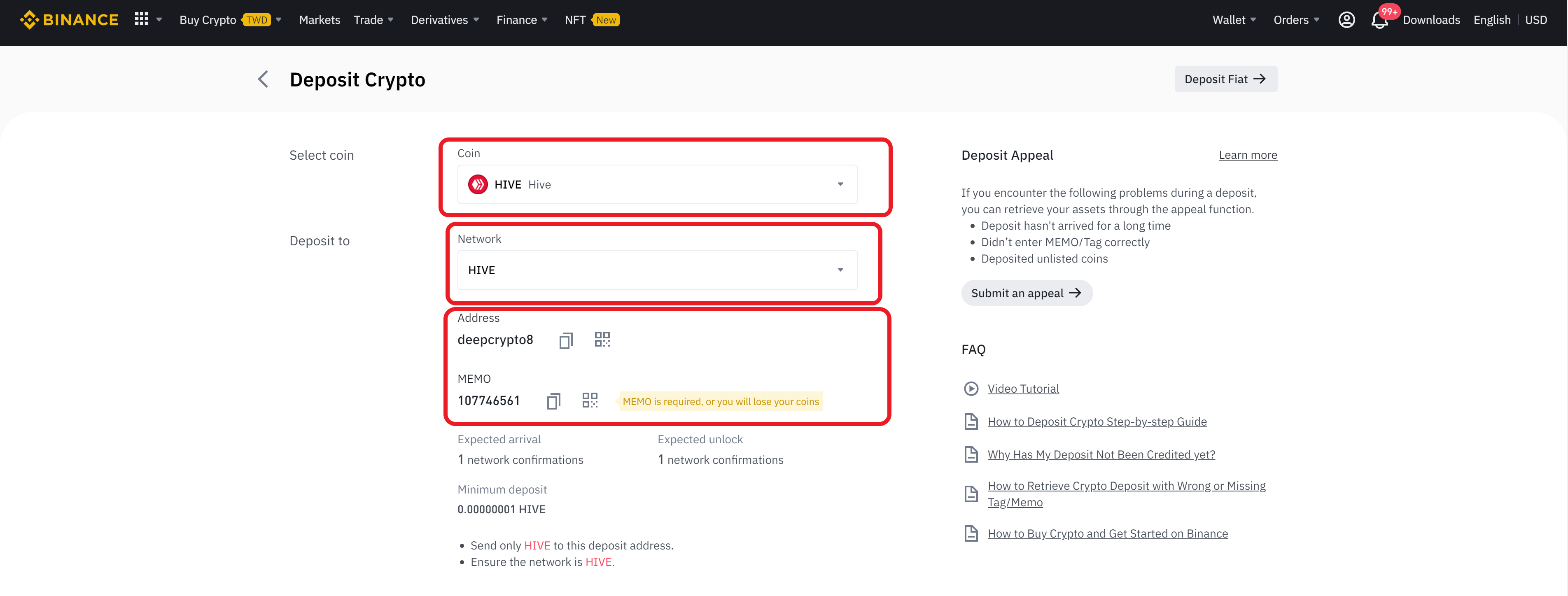The image size is (1568, 596).
Task: Open the Video Tutorial link
Action: pos(1022,389)
